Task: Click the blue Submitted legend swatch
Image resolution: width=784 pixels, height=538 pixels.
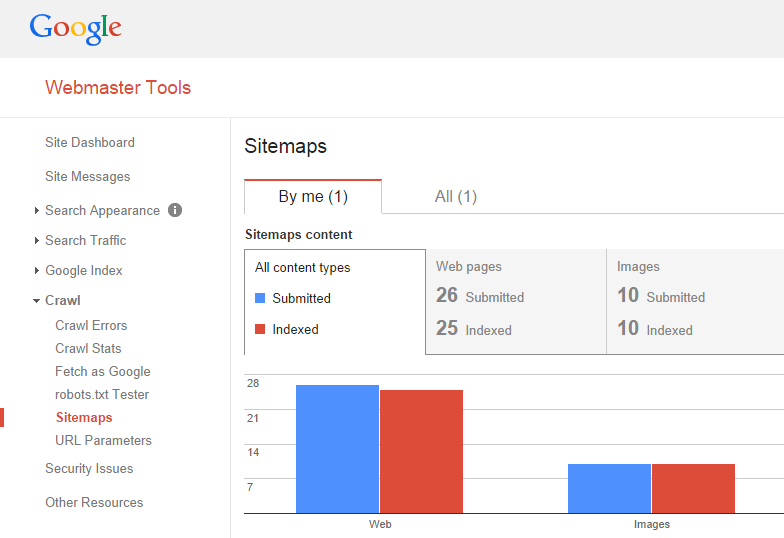Action: [261, 298]
